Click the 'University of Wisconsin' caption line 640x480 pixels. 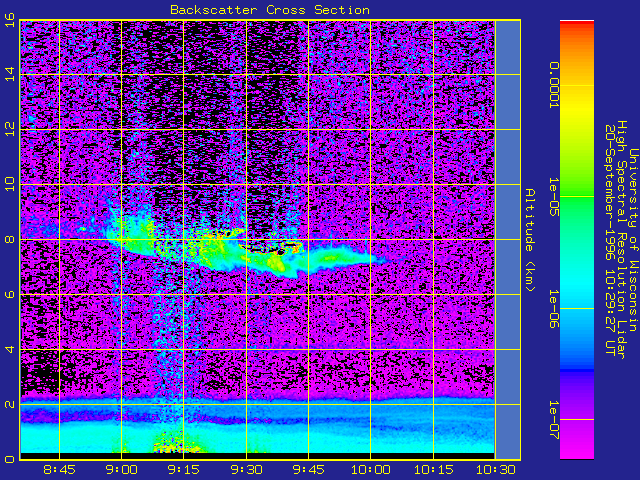point(633,240)
